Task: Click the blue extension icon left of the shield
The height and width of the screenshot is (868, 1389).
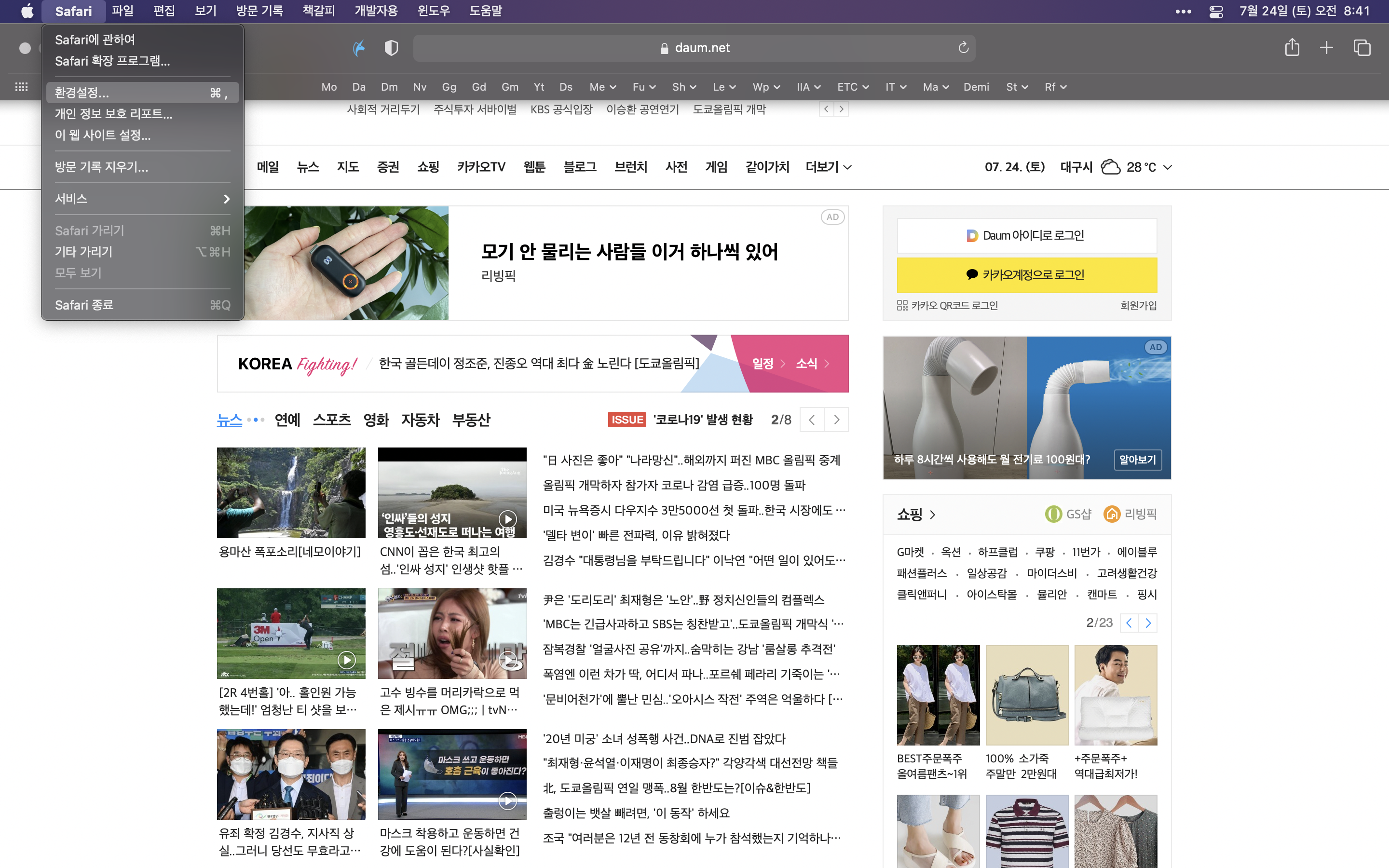Action: click(x=359, y=48)
